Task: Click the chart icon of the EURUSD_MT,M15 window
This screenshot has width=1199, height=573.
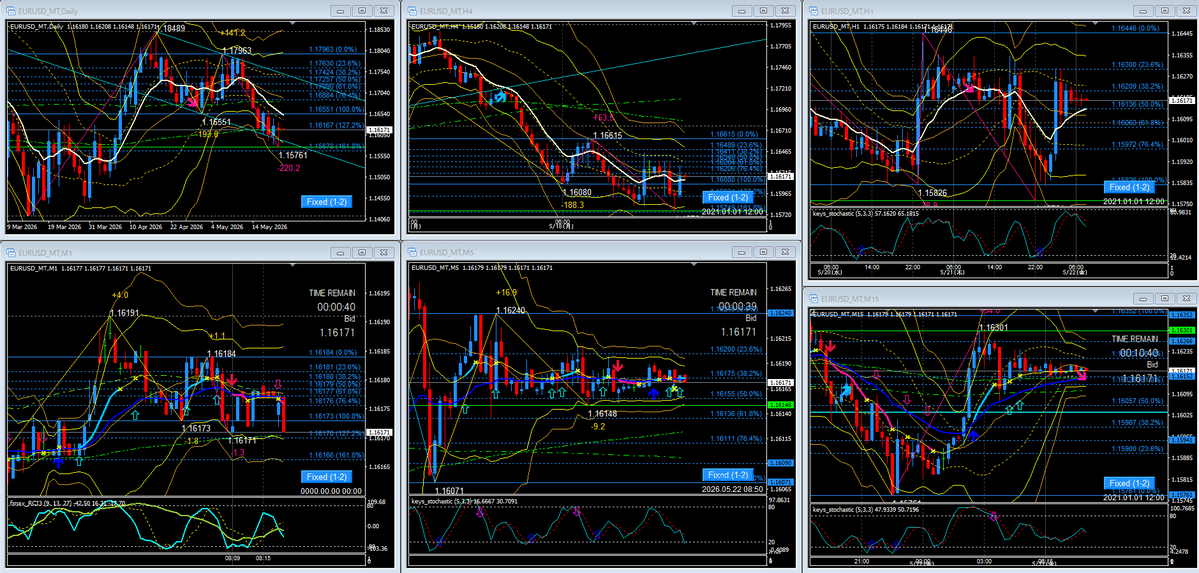Action: tap(813, 298)
